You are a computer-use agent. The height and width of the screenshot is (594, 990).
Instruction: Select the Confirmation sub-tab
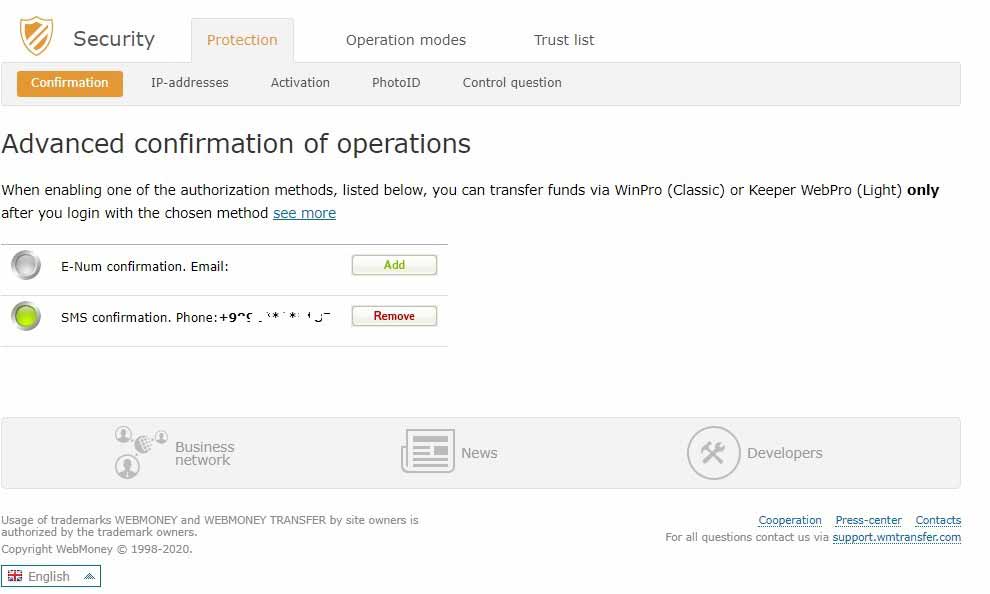click(69, 83)
